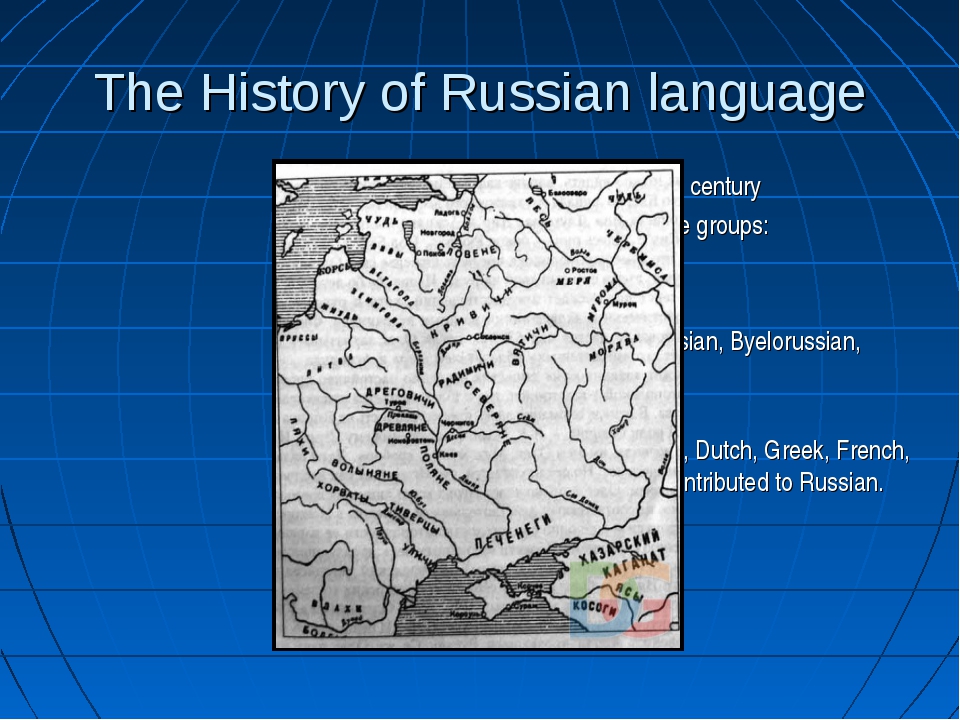Click the 'ПОЛЯНЕ' label on the map
960x720 pixels.
tap(435, 466)
